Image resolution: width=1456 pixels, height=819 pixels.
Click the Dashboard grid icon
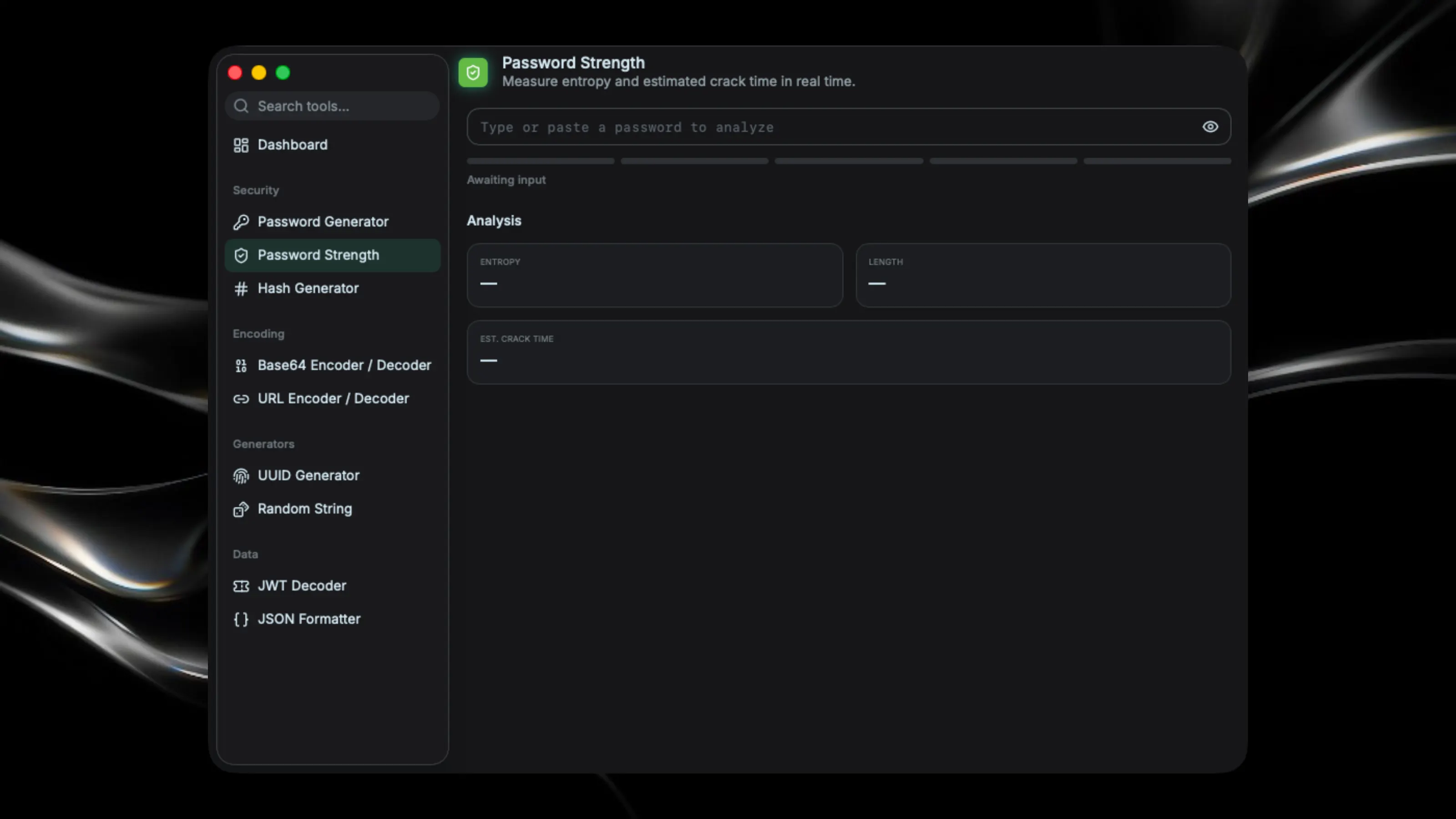[x=241, y=145]
